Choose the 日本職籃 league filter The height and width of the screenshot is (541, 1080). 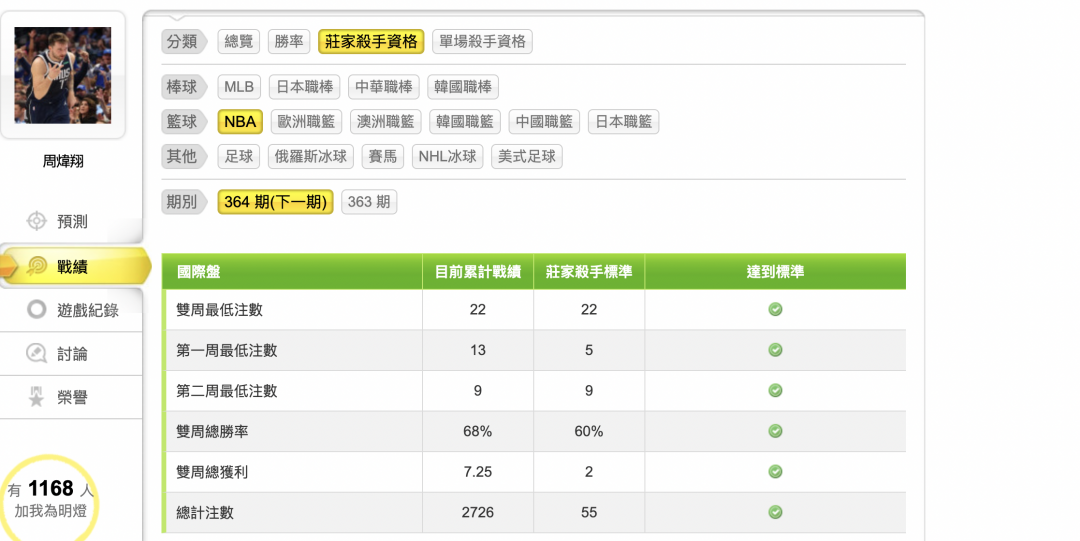click(x=623, y=122)
